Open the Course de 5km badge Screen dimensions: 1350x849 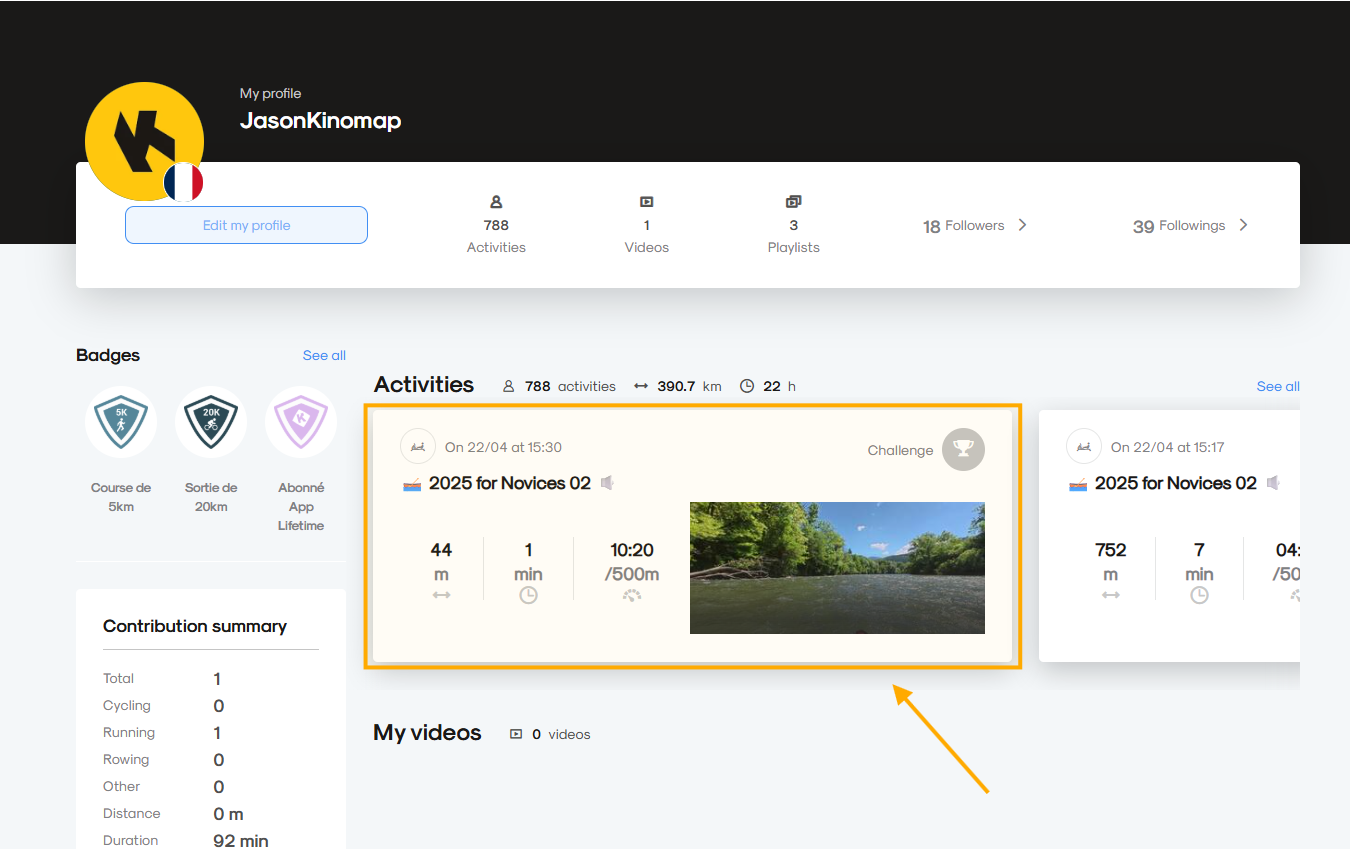click(x=121, y=422)
